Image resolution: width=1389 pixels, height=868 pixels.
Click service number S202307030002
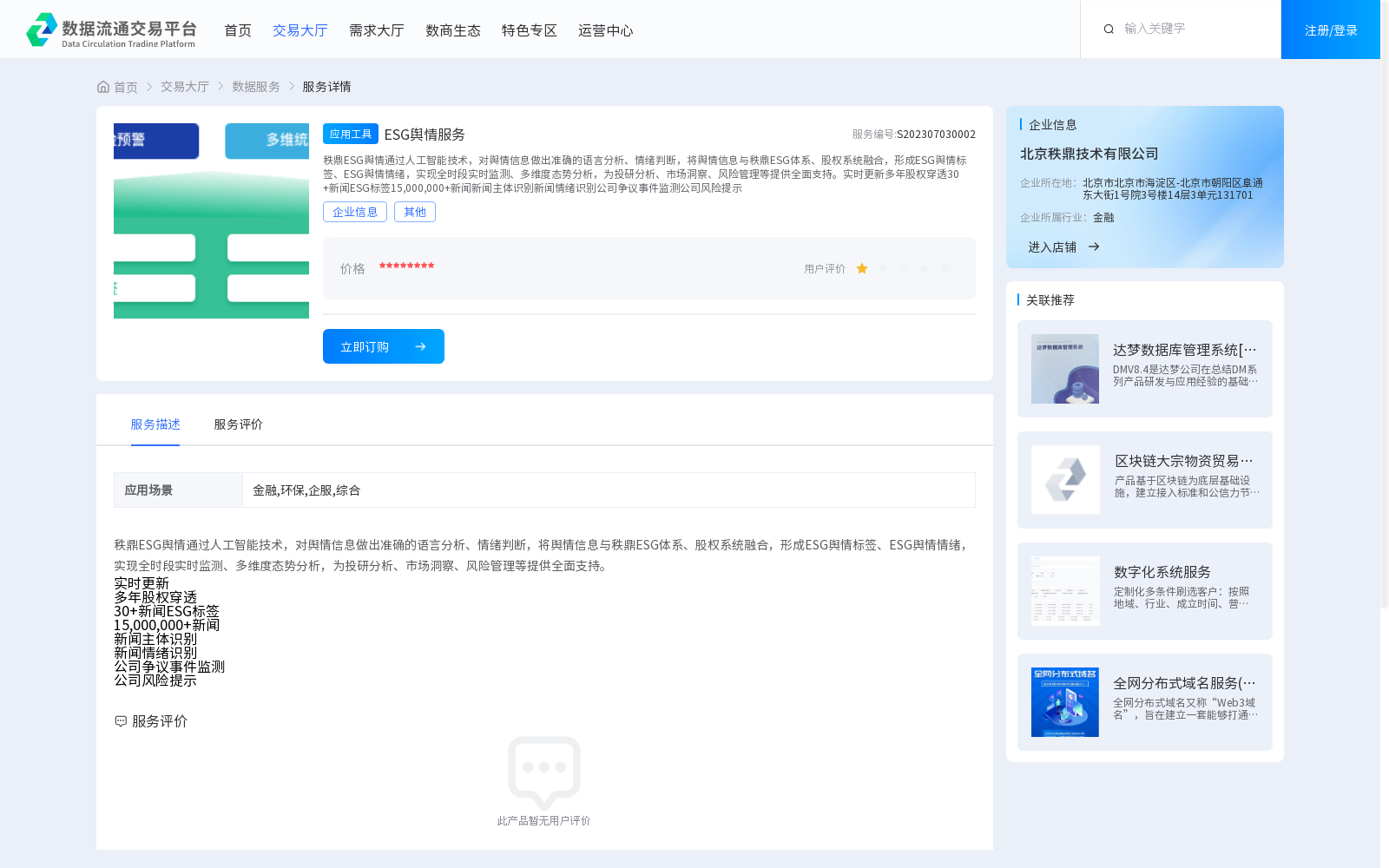click(936, 135)
